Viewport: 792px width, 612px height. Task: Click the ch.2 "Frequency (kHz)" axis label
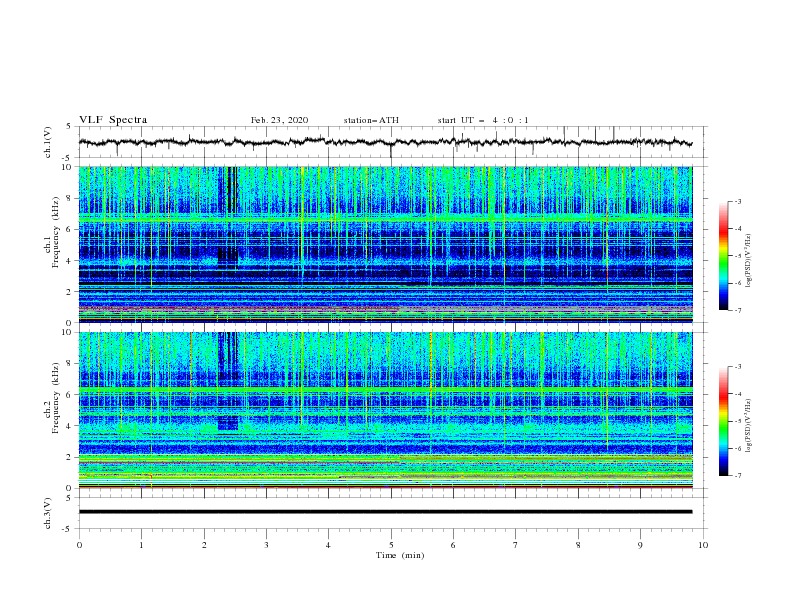(x=56, y=398)
